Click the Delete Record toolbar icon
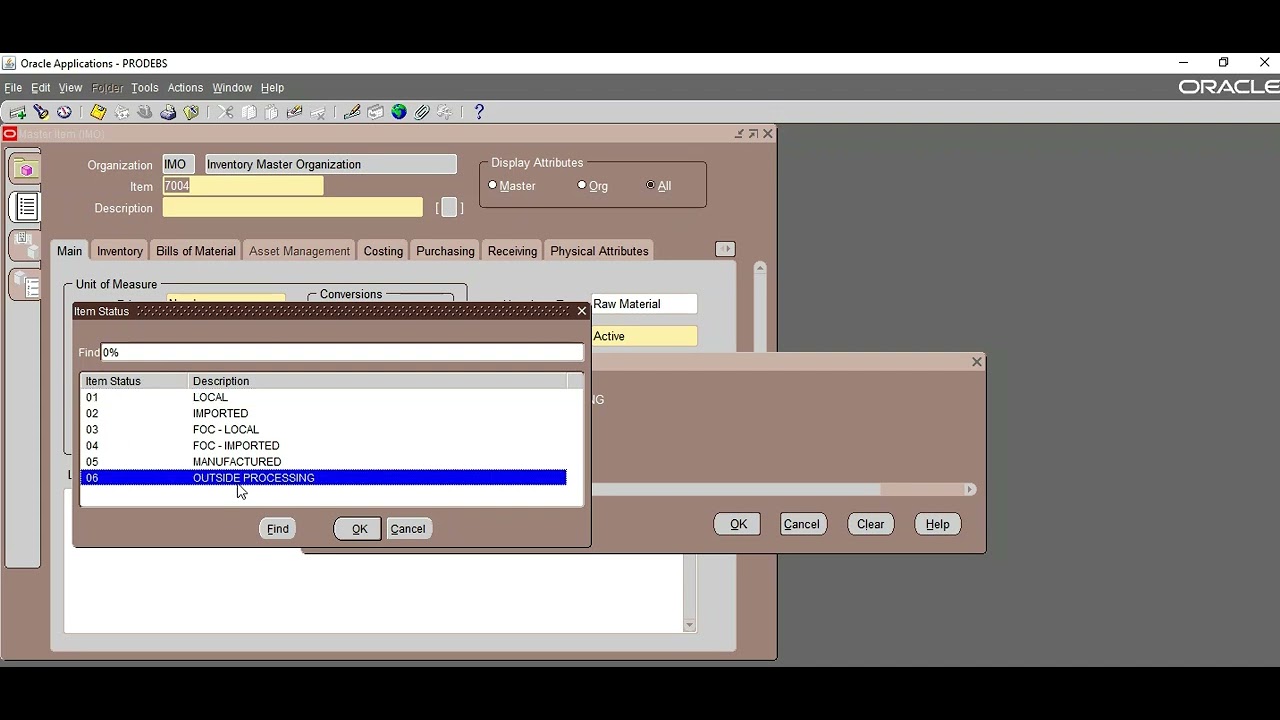Viewport: 1280px width, 720px height. pyautogui.click(x=318, y=112)
